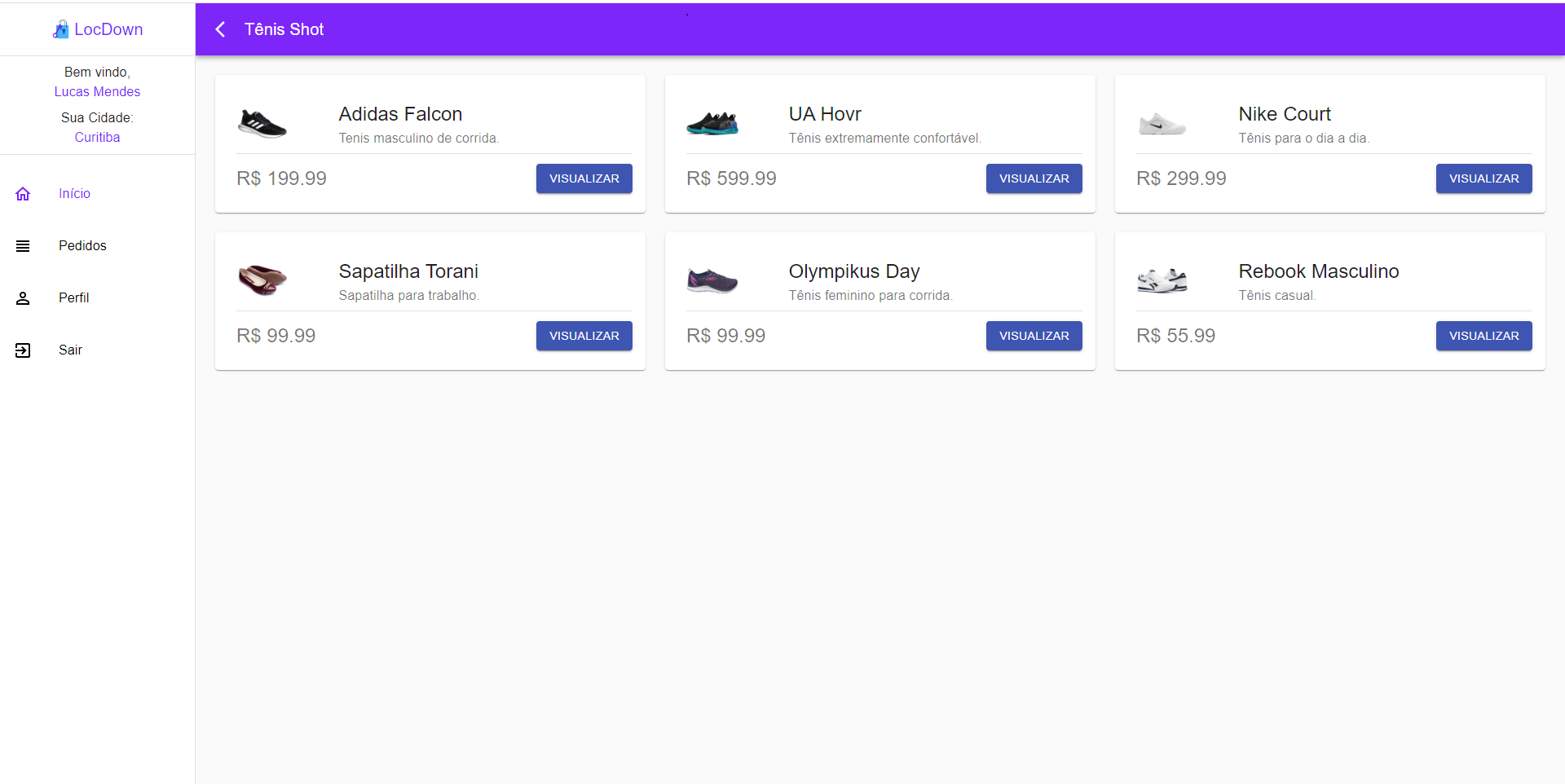Click the back arrow in the header
Image resolution: width=1565 pixels, height=784 pixels.
[x=220, y=29]
